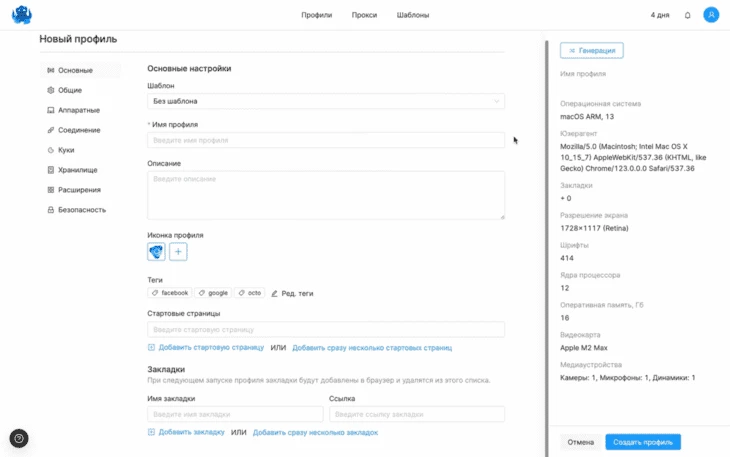Click the pencil icon beside Ред. теги
The height and width of the screenshot is (457, 730).
[x=274, y=294]
